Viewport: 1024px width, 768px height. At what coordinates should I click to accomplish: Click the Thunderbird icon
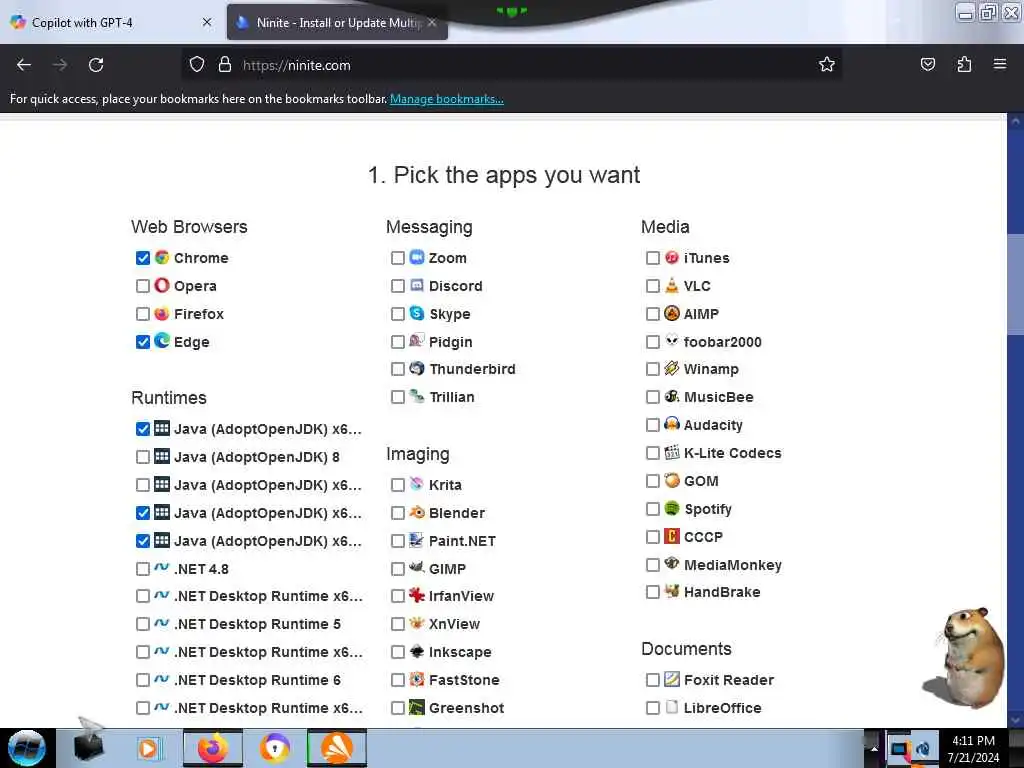coord(417,368)
